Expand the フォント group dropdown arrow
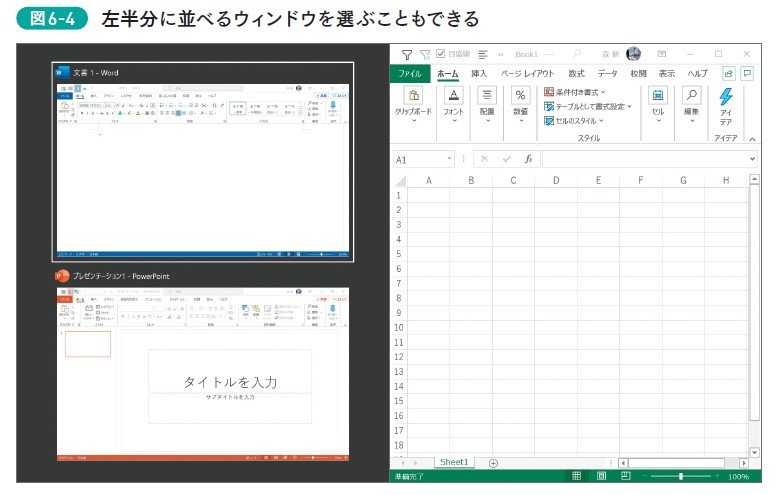778x495 pixels. coord(454,121)
